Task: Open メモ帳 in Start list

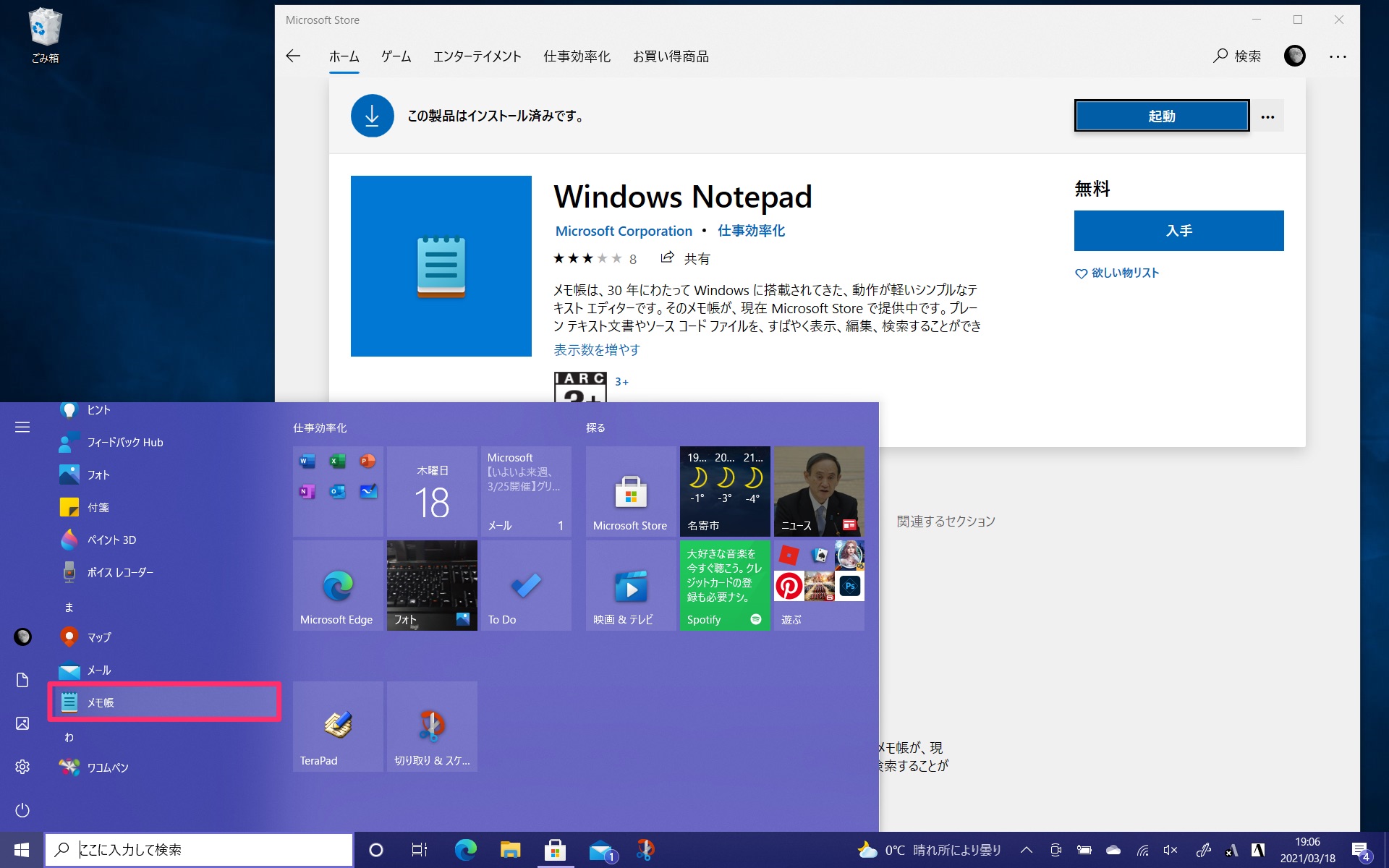Action: point(164,702)
